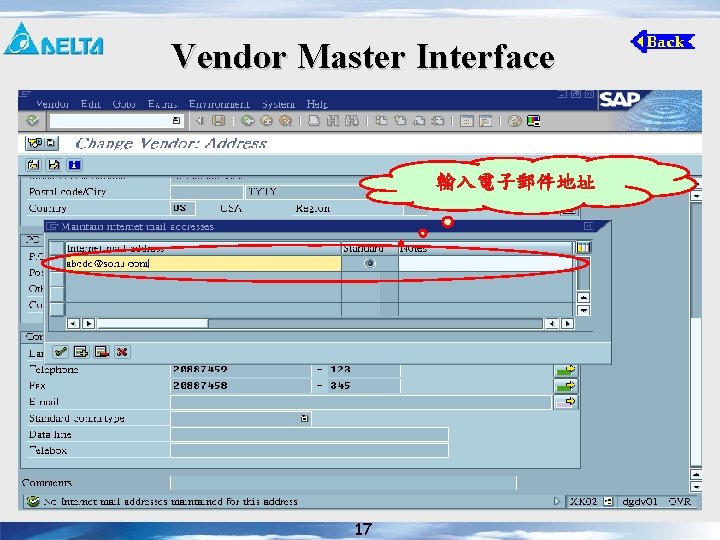
Task: Click the Notes column header
Action: point(485,248)
